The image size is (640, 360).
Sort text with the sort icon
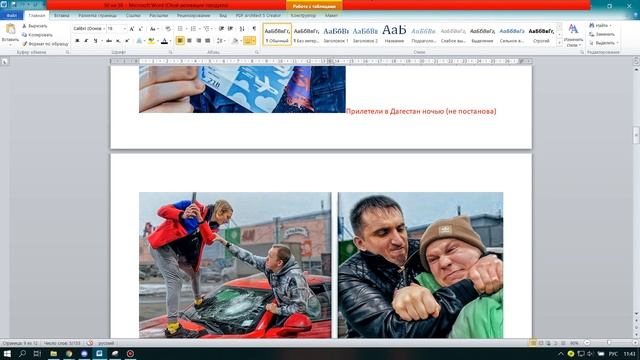coord(242,29)
